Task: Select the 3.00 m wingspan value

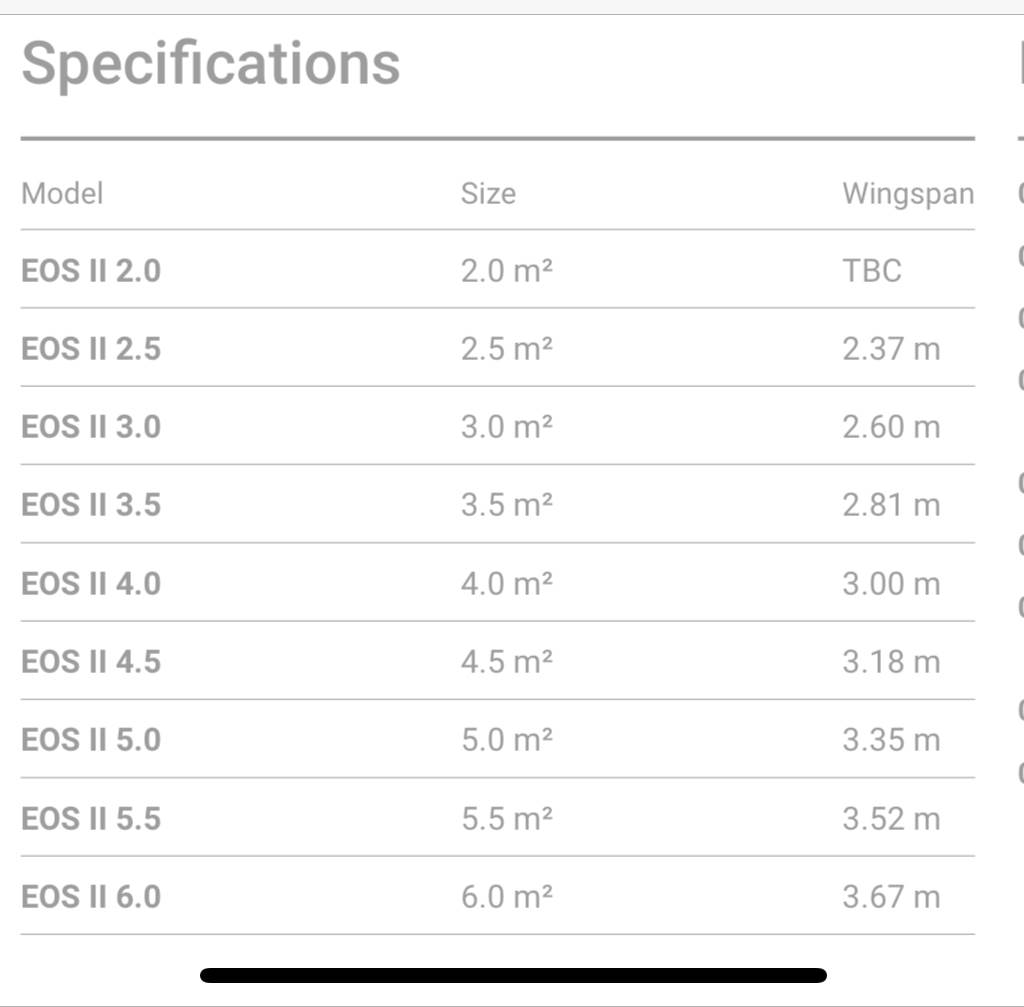Action: click(891, 583)
